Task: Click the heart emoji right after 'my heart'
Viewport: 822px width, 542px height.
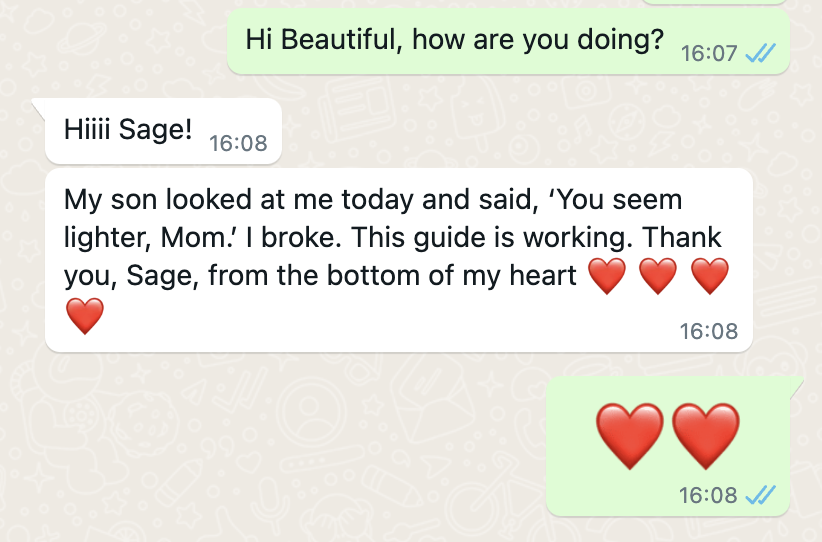Action: (x=607, y=276)
